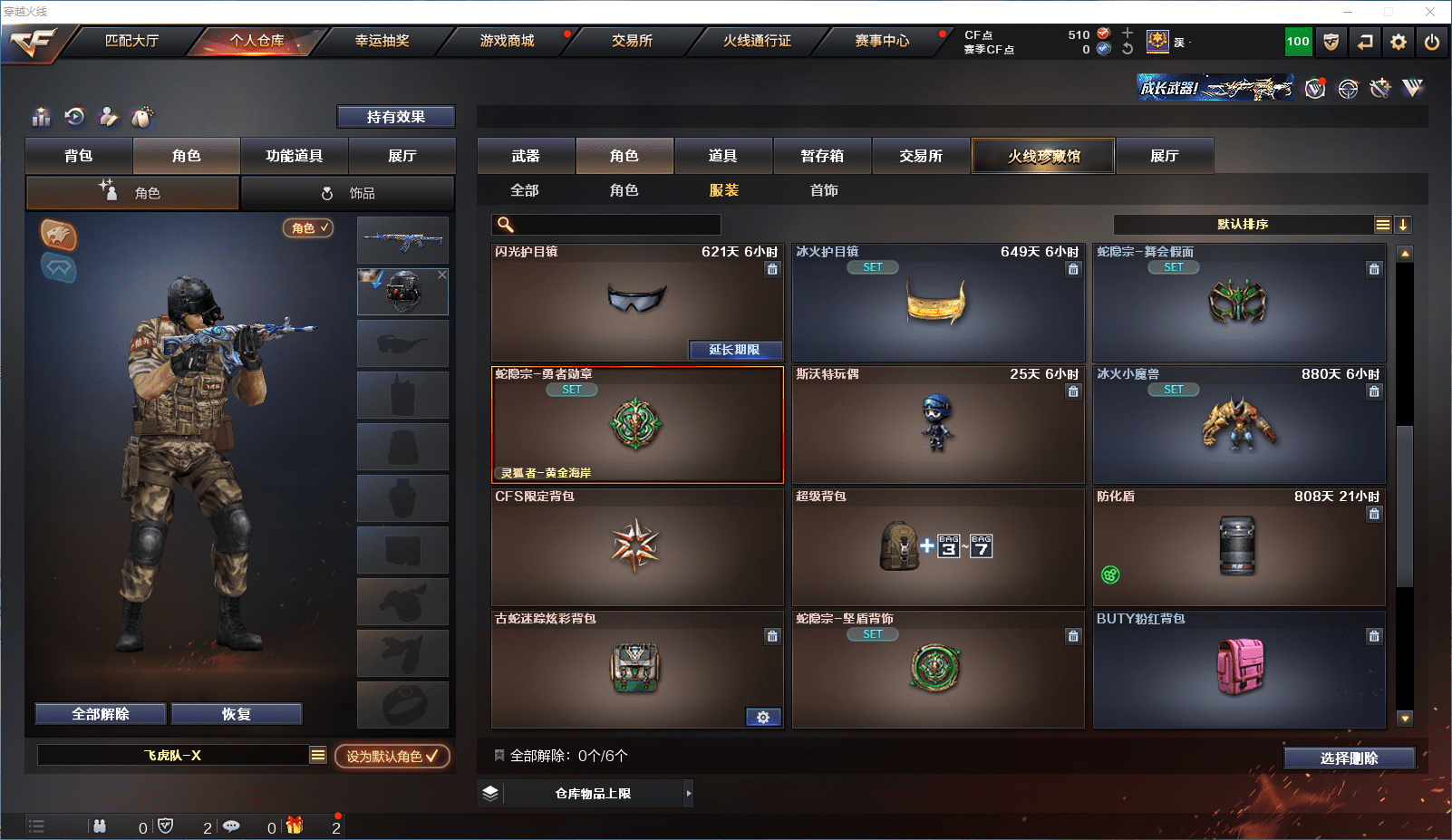Expand the 仓库物品上限 arrow
Screen dimensions: 1452x840
[689, 793]
